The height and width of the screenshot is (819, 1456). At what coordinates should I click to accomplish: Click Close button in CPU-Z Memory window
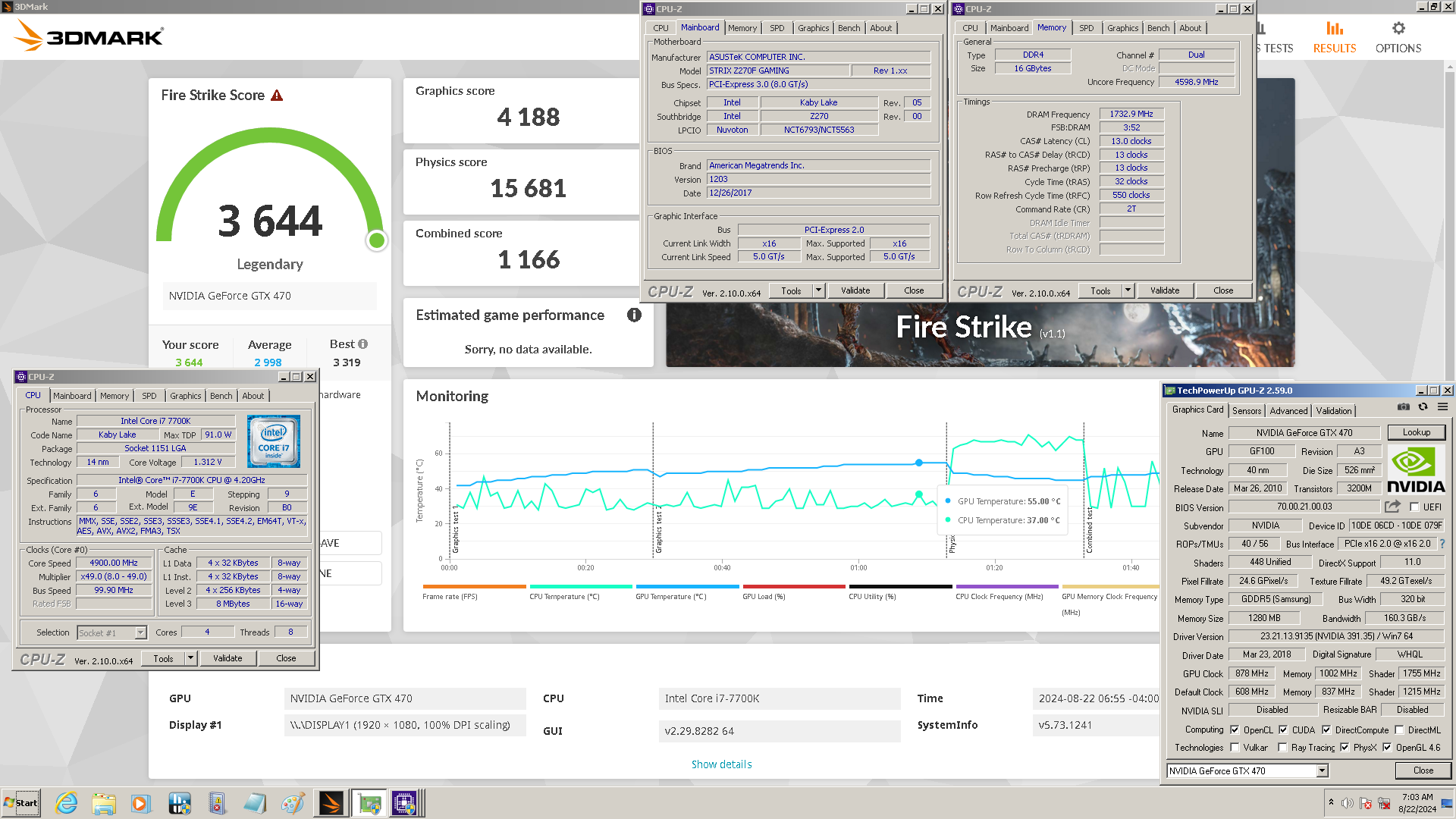click(1223, 290)
